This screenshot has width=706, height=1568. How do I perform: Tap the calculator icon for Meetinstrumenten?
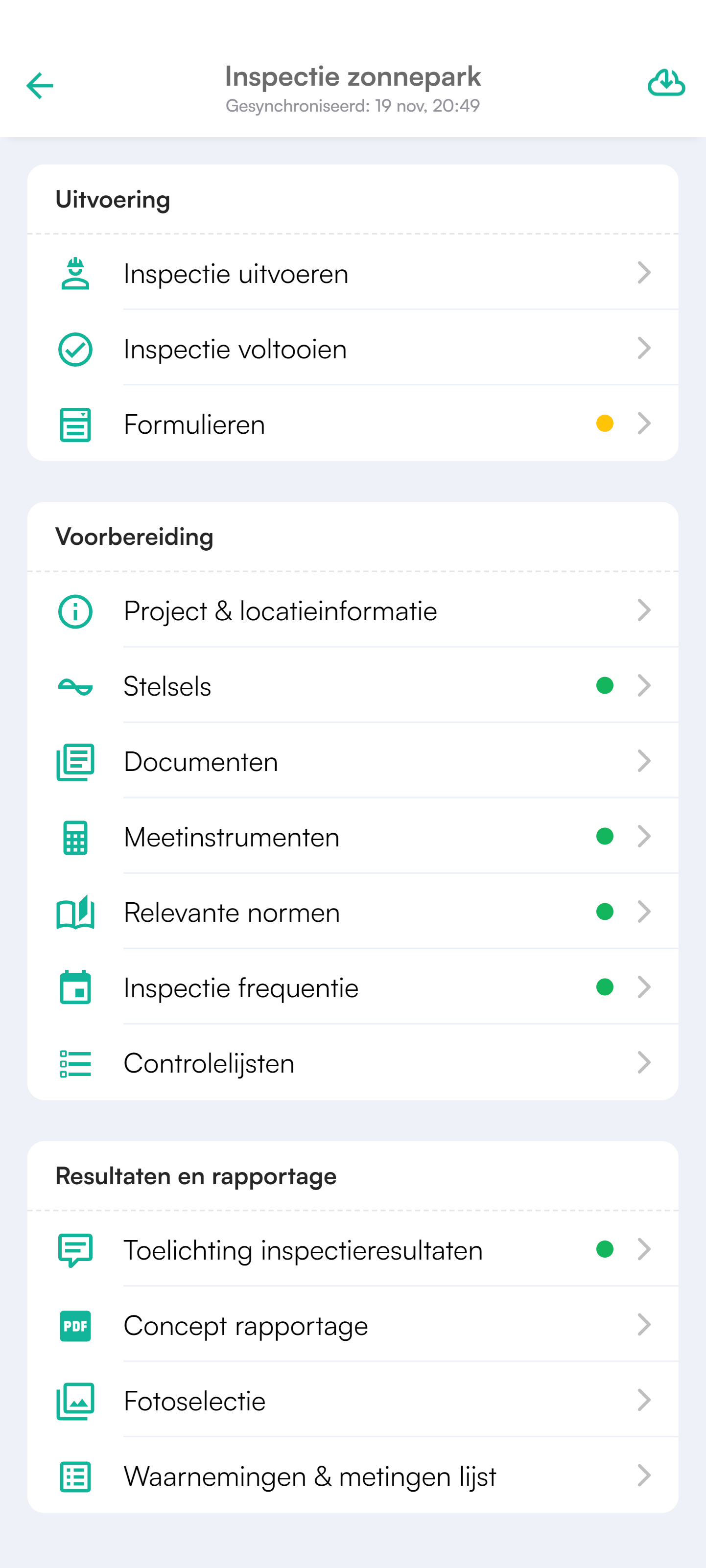point(75,838)
